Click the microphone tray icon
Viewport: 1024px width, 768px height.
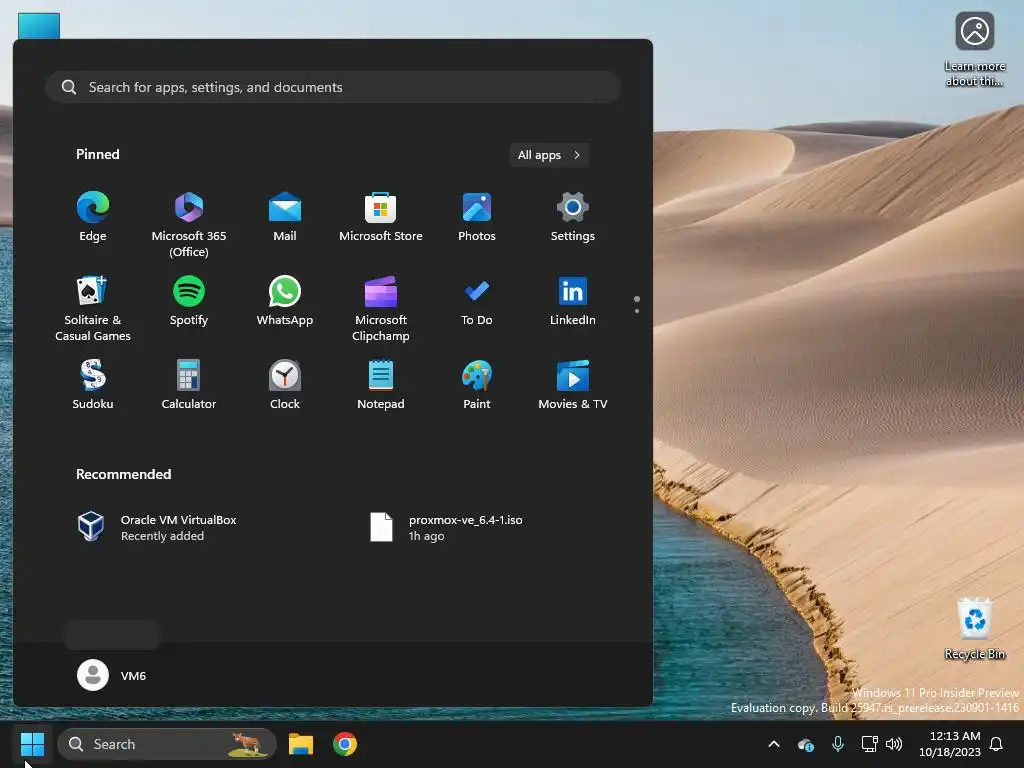tap(838, 744)
